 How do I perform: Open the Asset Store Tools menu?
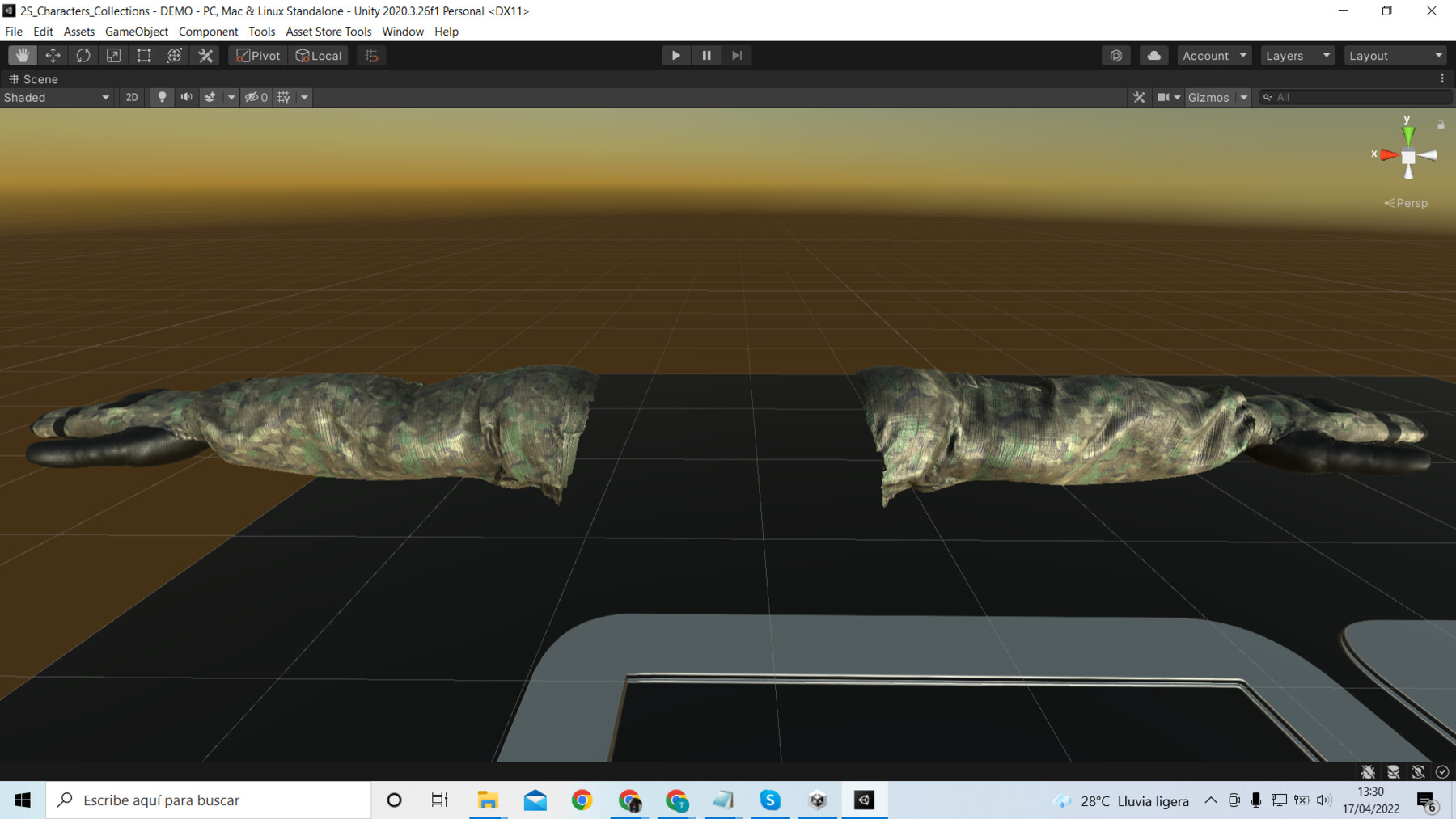pyautogui.click(x=328, y=32)
